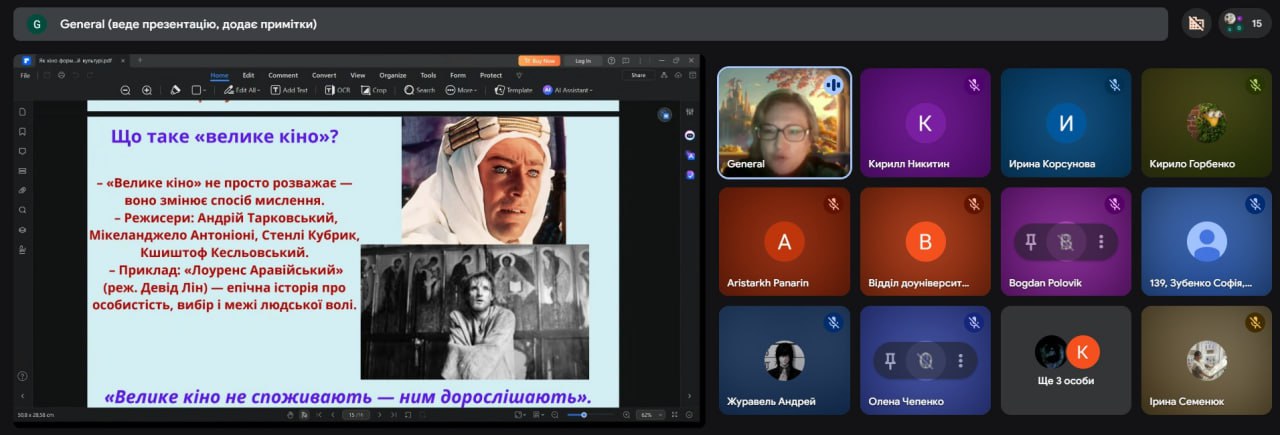The width and height of the screenshot is (1280, 435).
Task: Toggle the hand tool in status bar
Action: (x=290, y=414)
